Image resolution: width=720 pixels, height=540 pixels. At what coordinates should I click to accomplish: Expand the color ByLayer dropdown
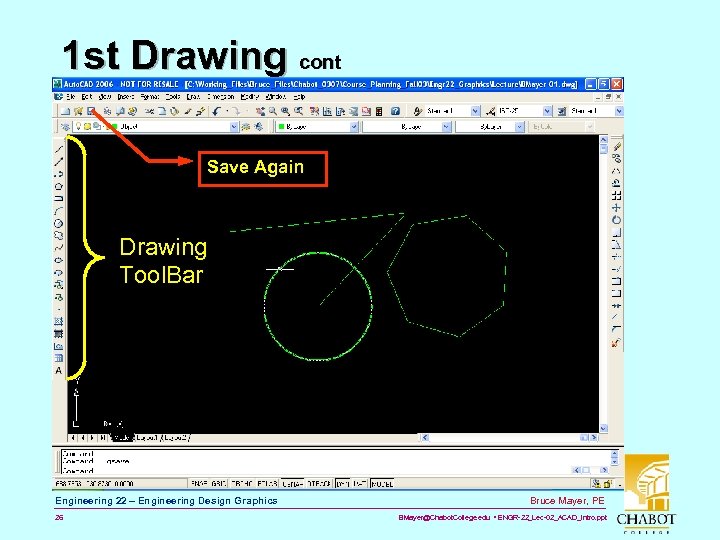354,127
